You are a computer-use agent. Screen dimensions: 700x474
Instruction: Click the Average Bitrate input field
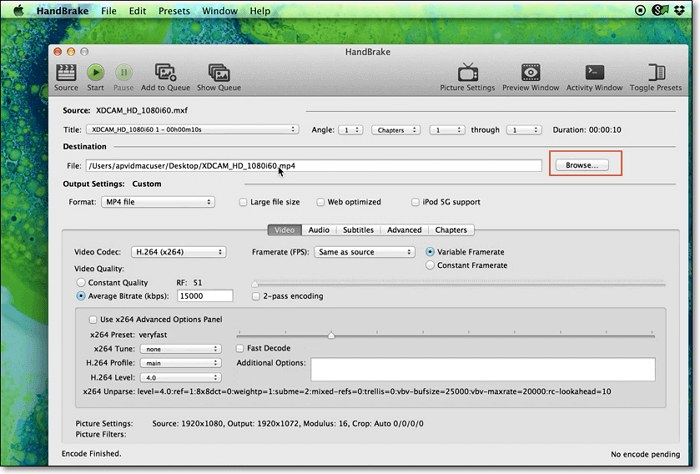tap(204, 296)
